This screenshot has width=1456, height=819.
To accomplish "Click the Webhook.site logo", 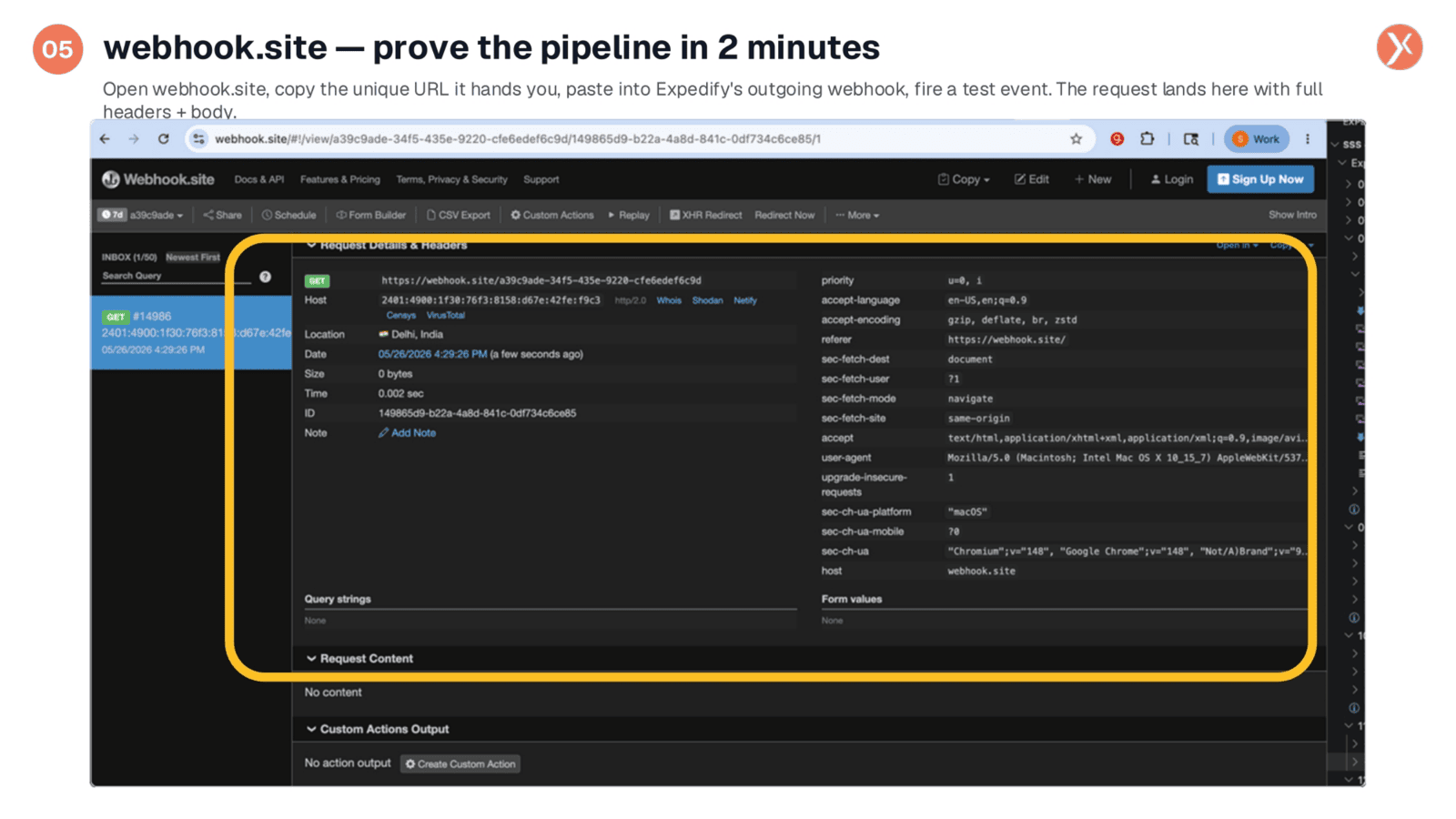I will pos(158,179).
